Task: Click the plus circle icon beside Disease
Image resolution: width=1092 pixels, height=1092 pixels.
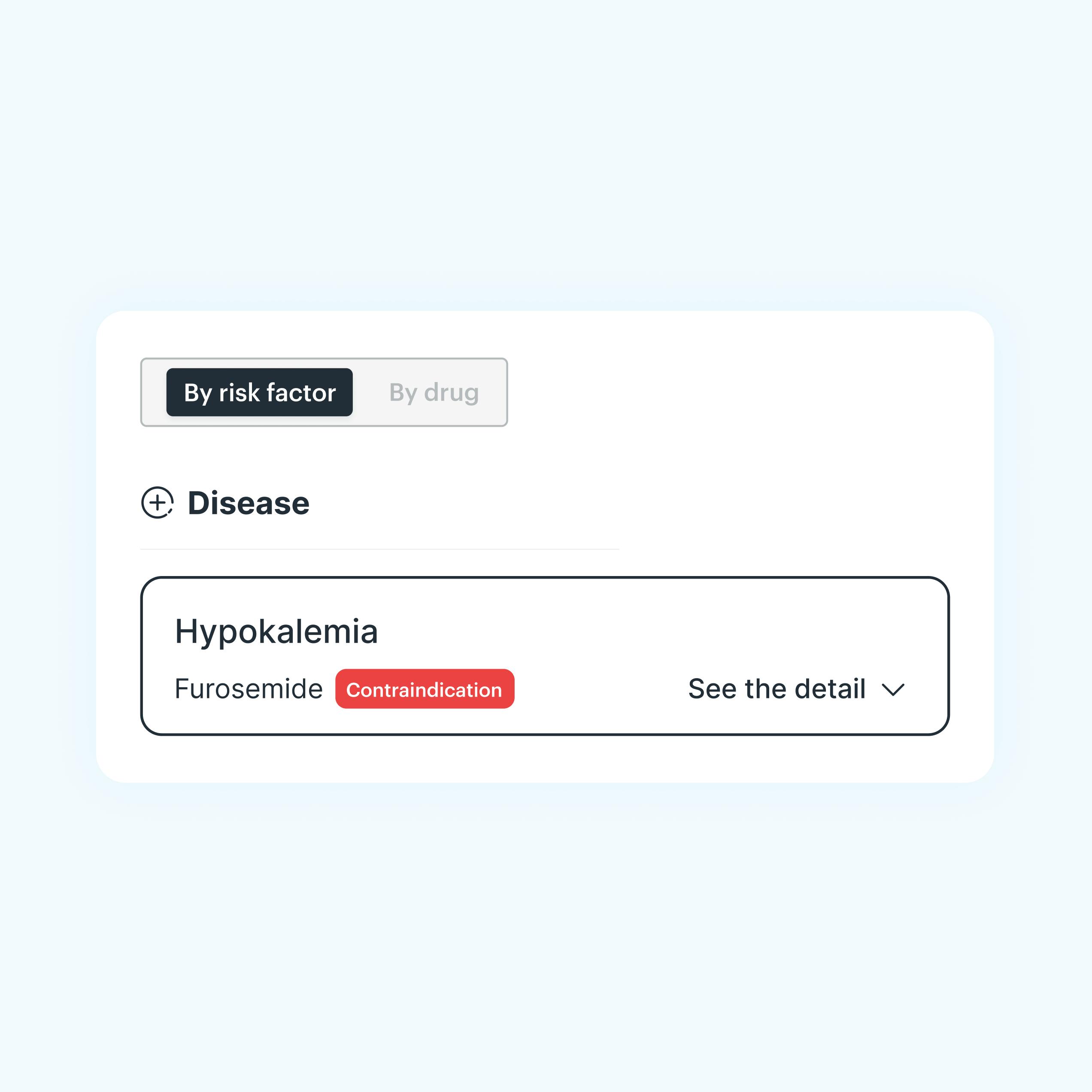Action: [157, 503]
